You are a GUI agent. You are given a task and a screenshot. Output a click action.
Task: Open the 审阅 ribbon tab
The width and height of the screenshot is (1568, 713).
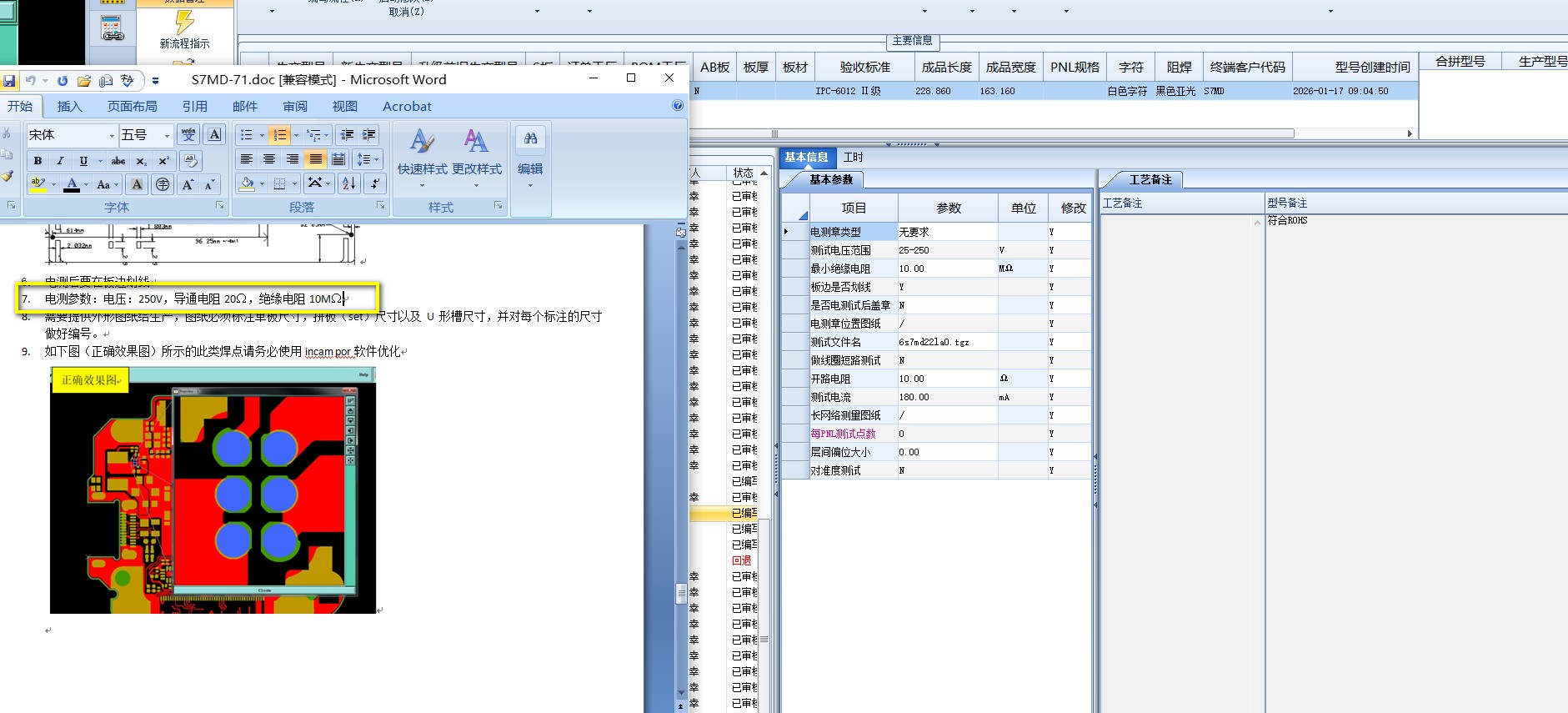[x=295, y=106]
